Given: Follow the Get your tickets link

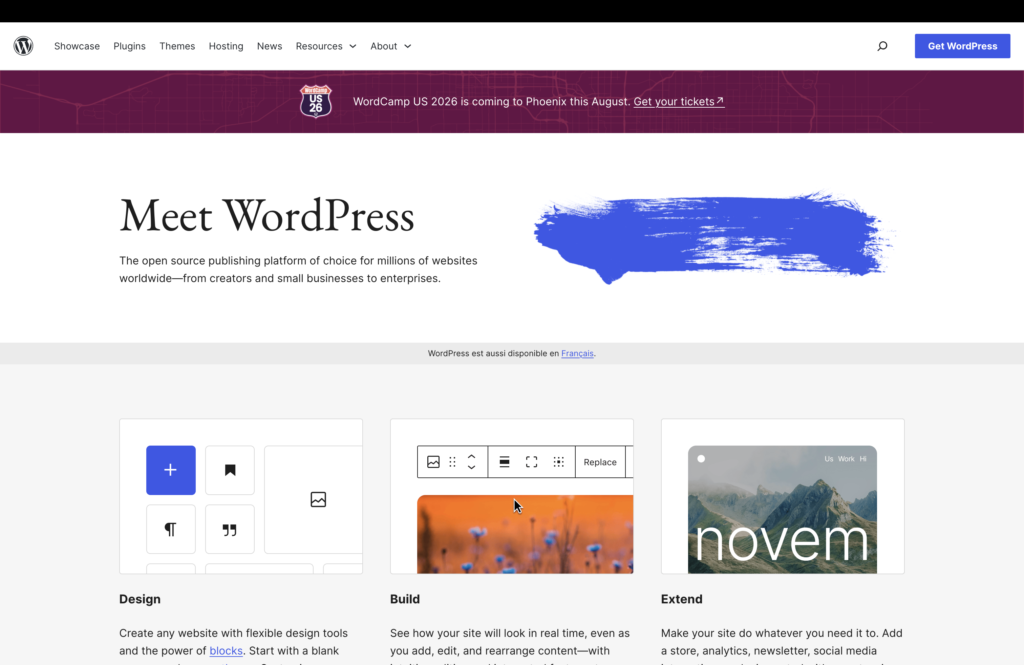Looking at the screenshot, I should pos(679,101).
